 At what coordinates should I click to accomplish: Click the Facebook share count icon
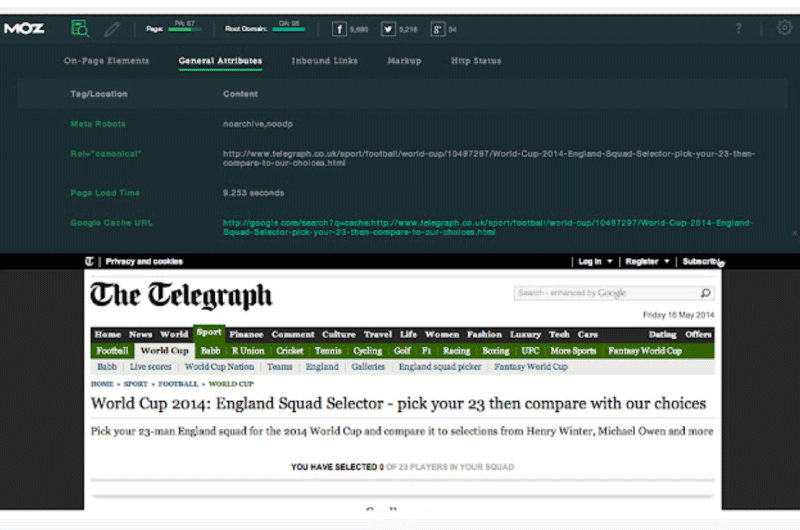tap(339, 29)
